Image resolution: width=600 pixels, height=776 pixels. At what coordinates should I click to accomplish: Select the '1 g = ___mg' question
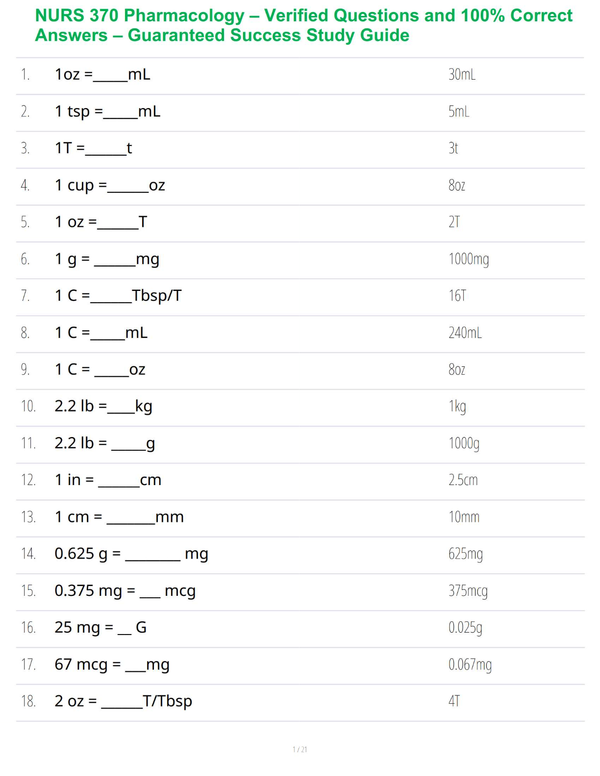coord(107,259)
